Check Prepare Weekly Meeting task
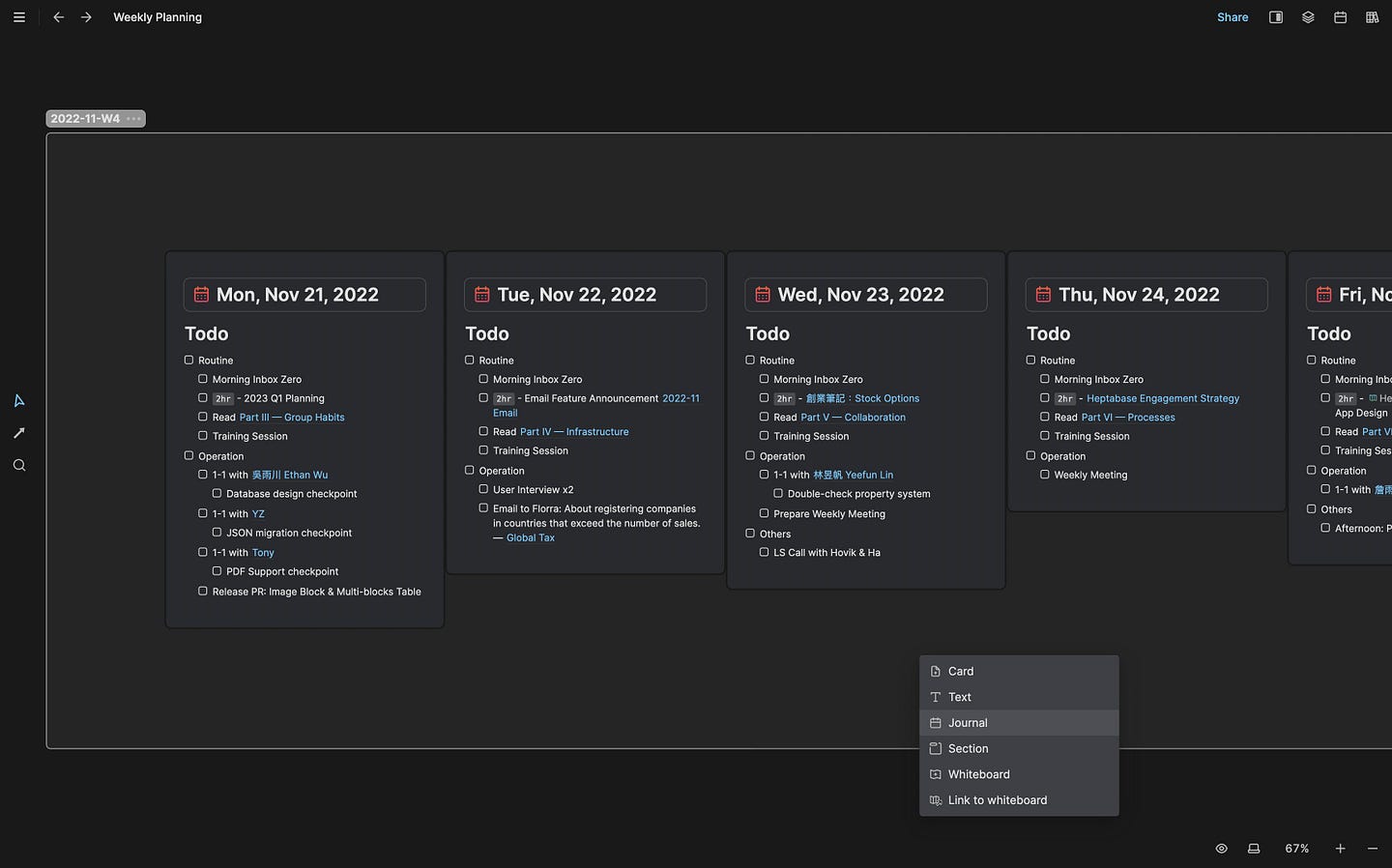The image size is (1392, 868). tap(764, 513)
